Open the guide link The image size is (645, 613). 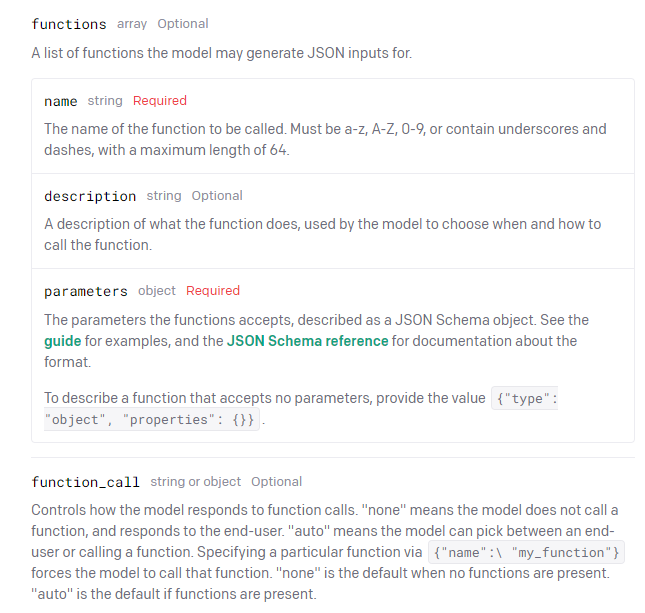[x=63, y=341]
